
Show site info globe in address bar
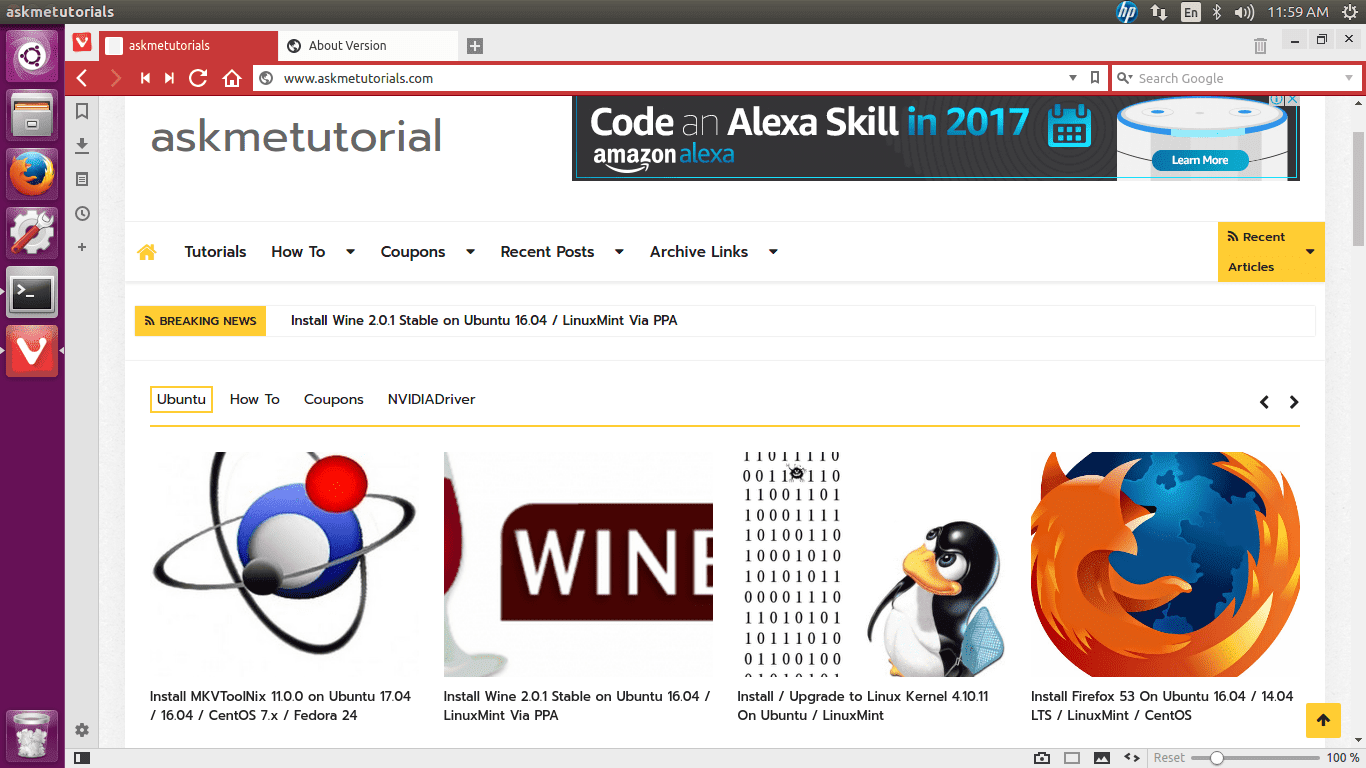[266, 78]
